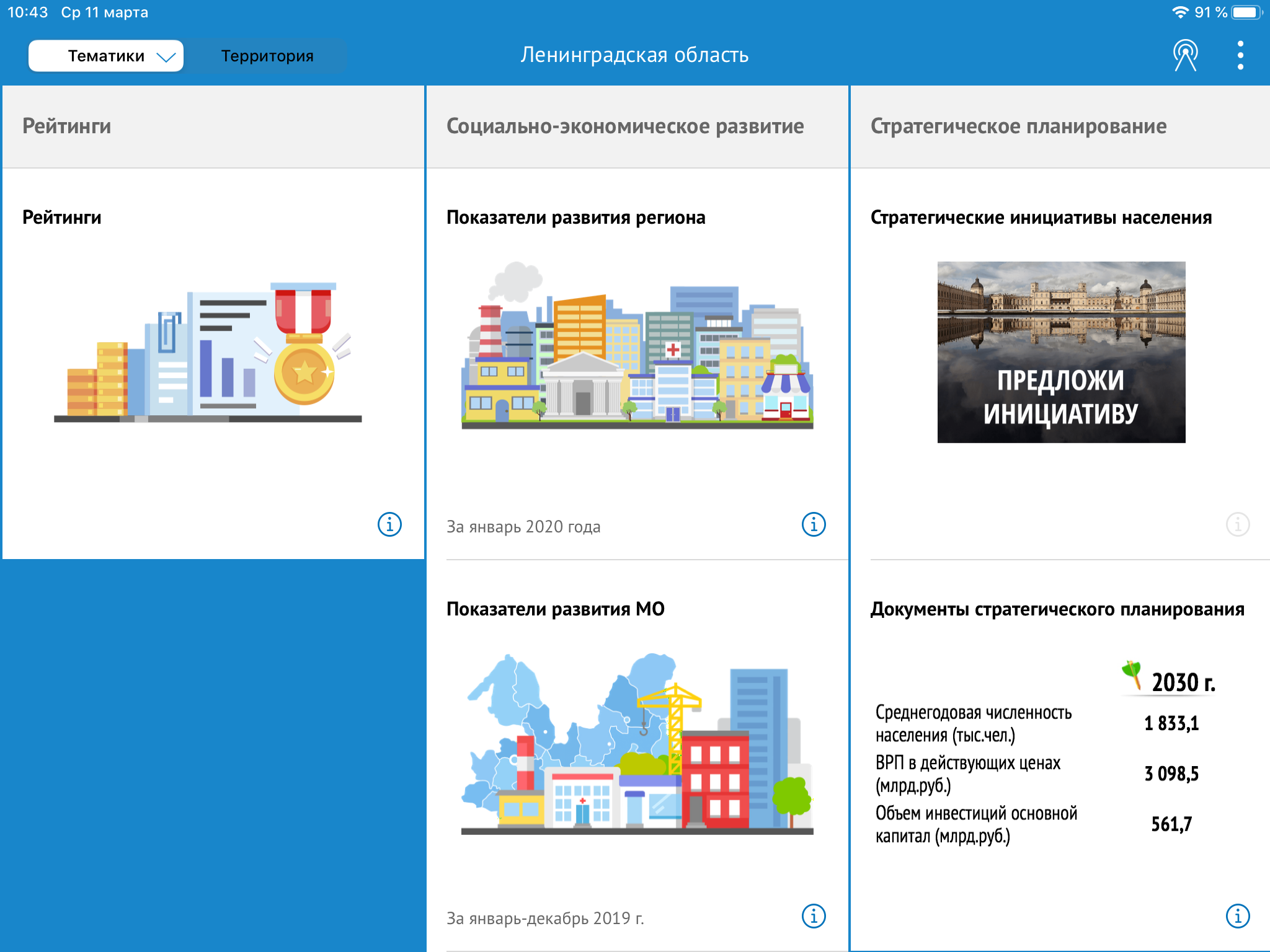Image resolution: width=1270 pixels, height=952 pixels.
Task: Open Стратегические инициативы населения title
Action: click(1041, 218)
